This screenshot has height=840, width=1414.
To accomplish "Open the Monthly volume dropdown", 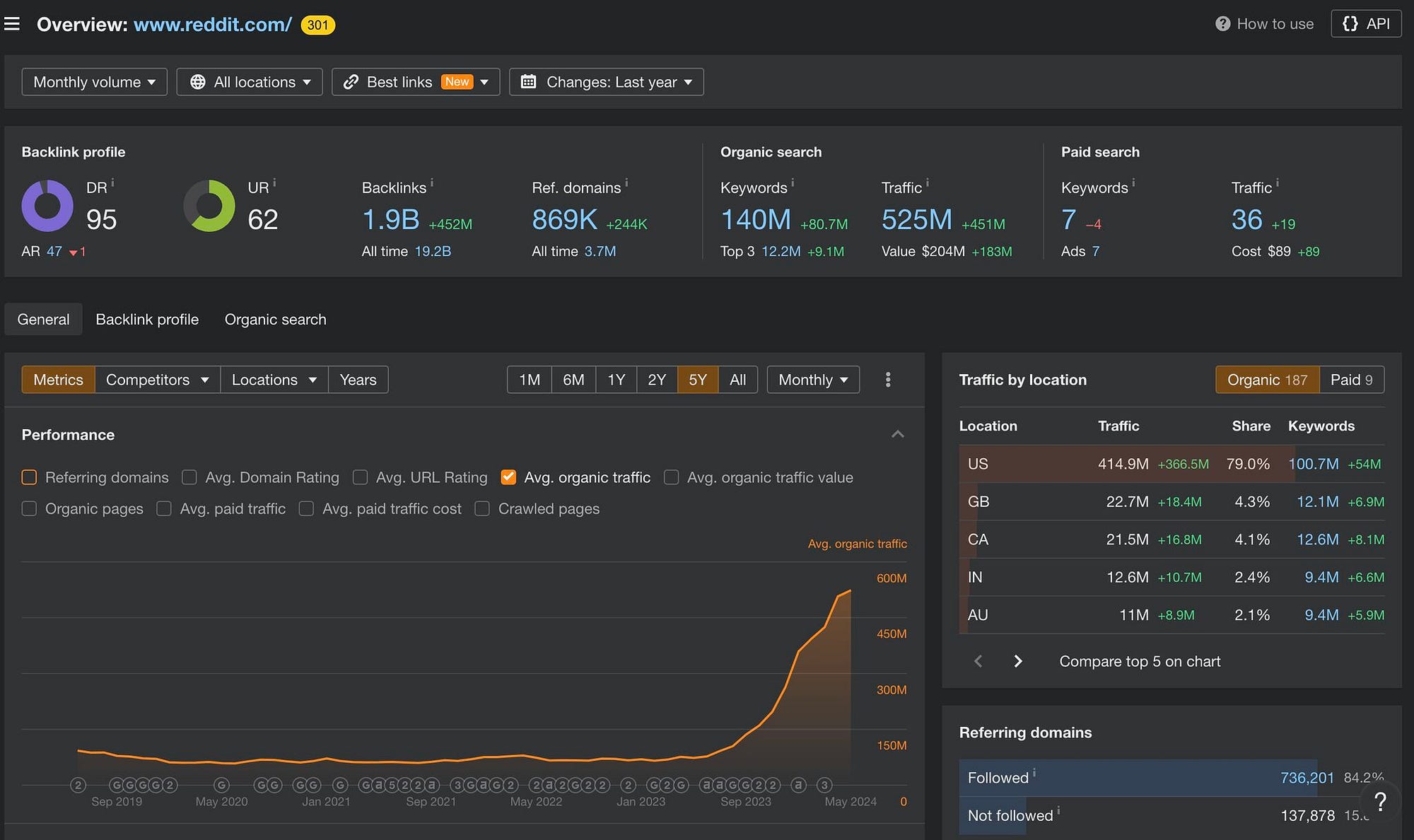I will click(94, 82).
